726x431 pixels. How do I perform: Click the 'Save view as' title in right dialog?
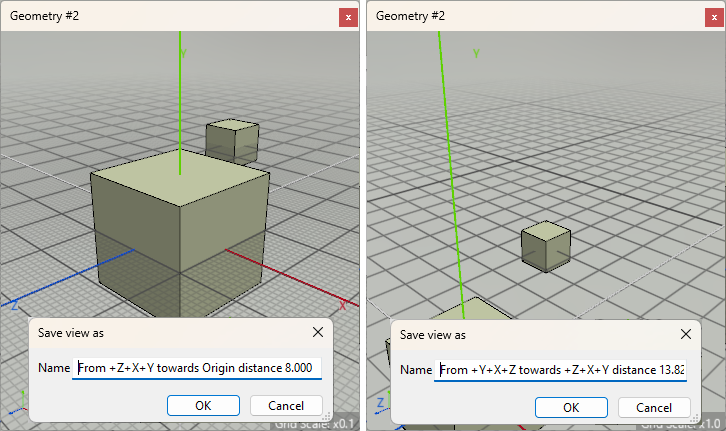pyautogui.click(x=433, y=335)
